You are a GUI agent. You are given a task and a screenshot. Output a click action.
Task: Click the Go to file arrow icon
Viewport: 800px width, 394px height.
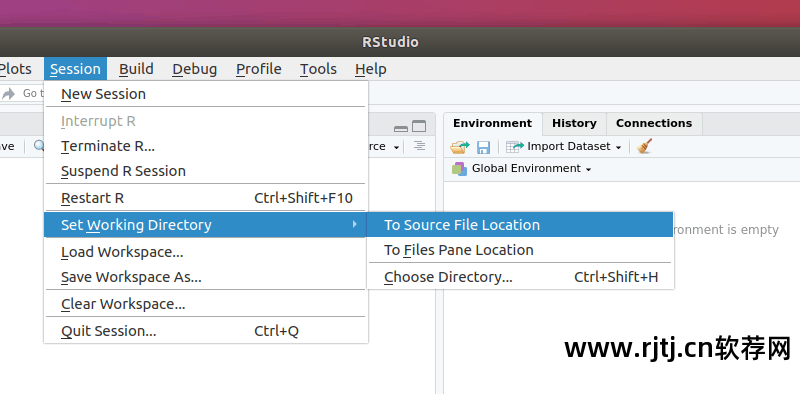9,93
